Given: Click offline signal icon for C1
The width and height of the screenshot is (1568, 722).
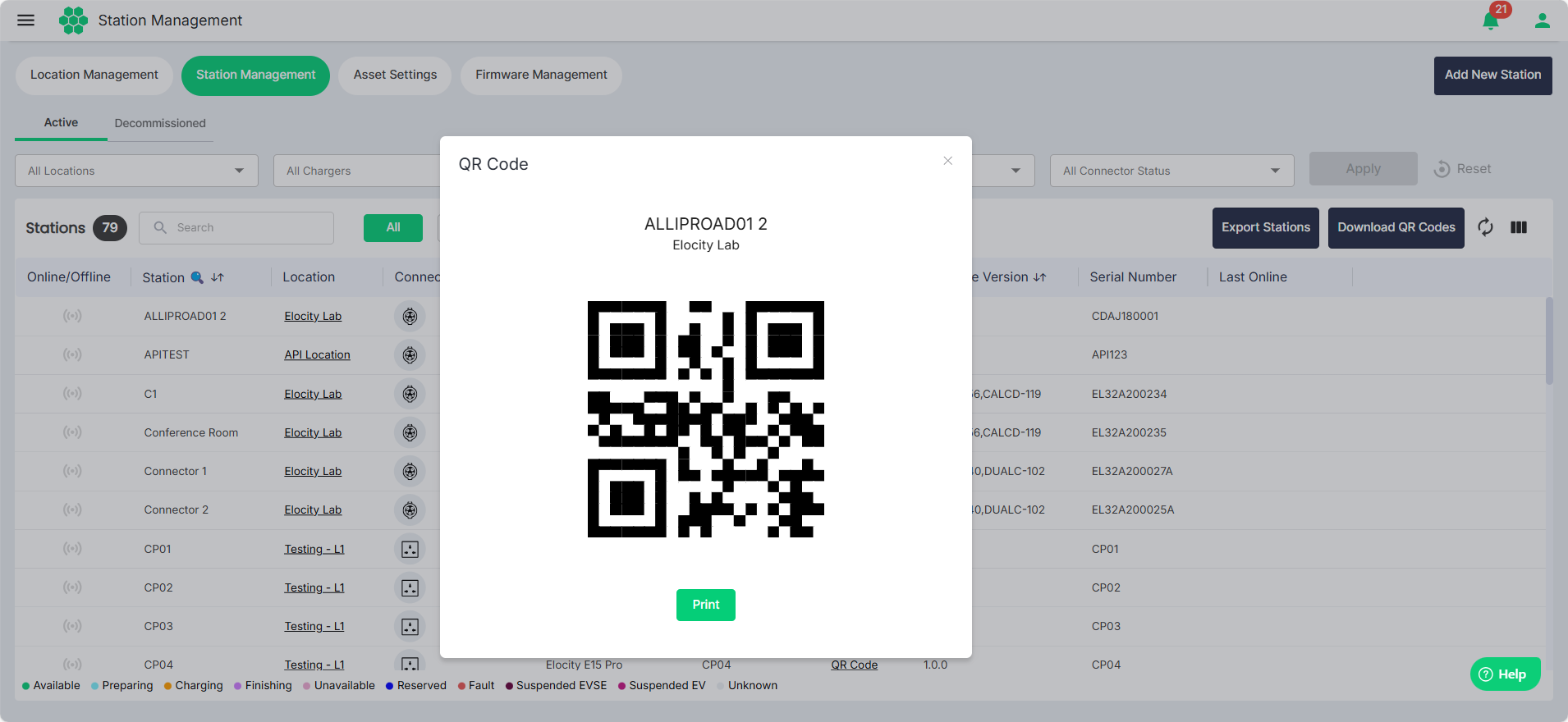Looking at the screenshot, I should (x=72, y=393).
